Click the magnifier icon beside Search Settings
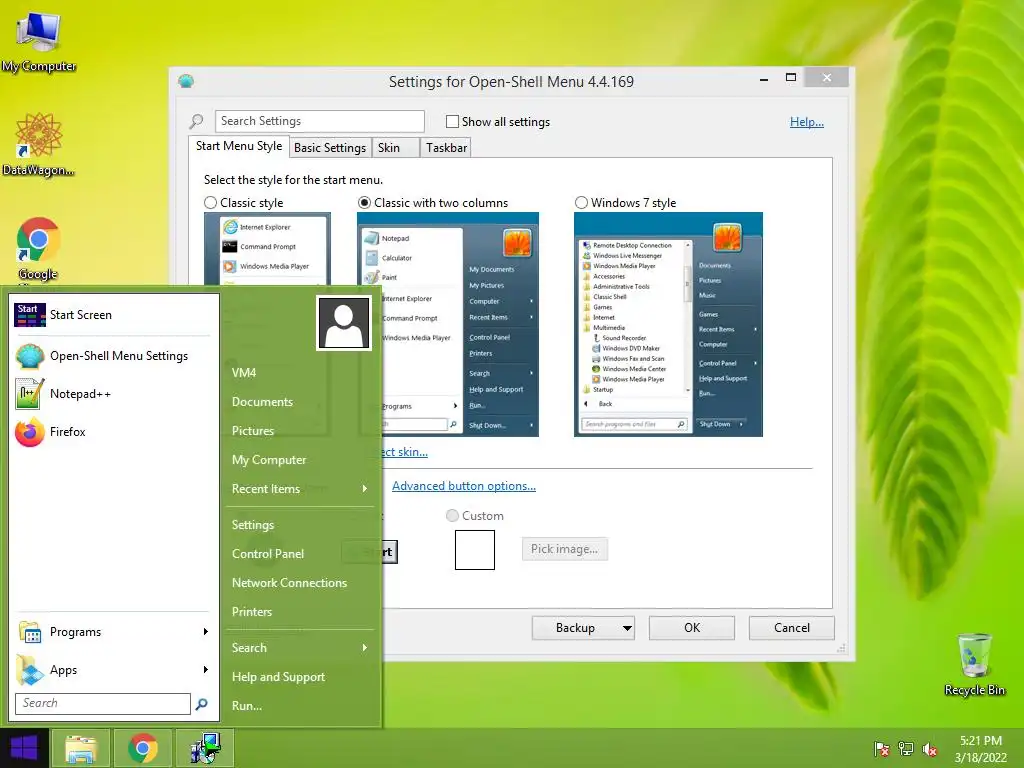 [197, 121]
